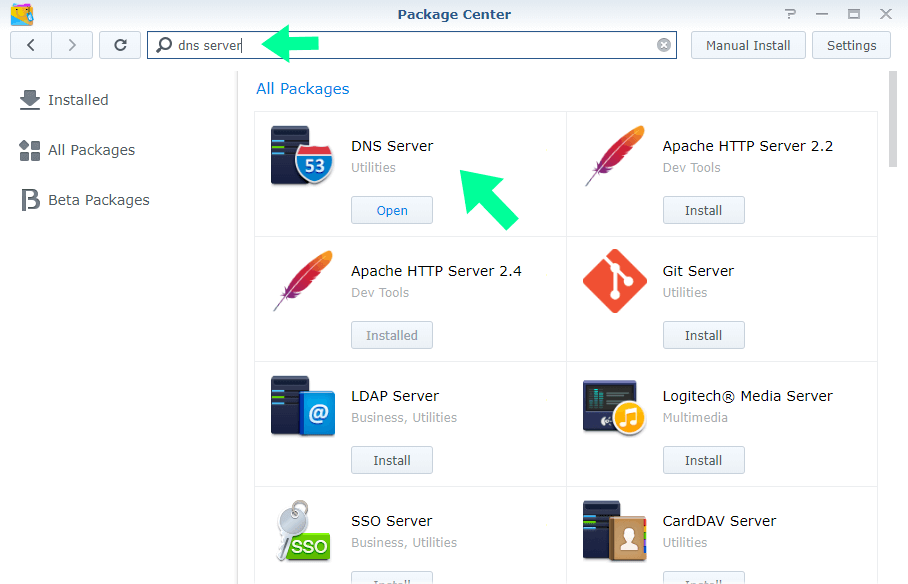Image resolution: width=908 pixels, height=584 pixels.
Task: Click the DNS Server package icon
Action: pyautogui.click(x=302, y=155)
